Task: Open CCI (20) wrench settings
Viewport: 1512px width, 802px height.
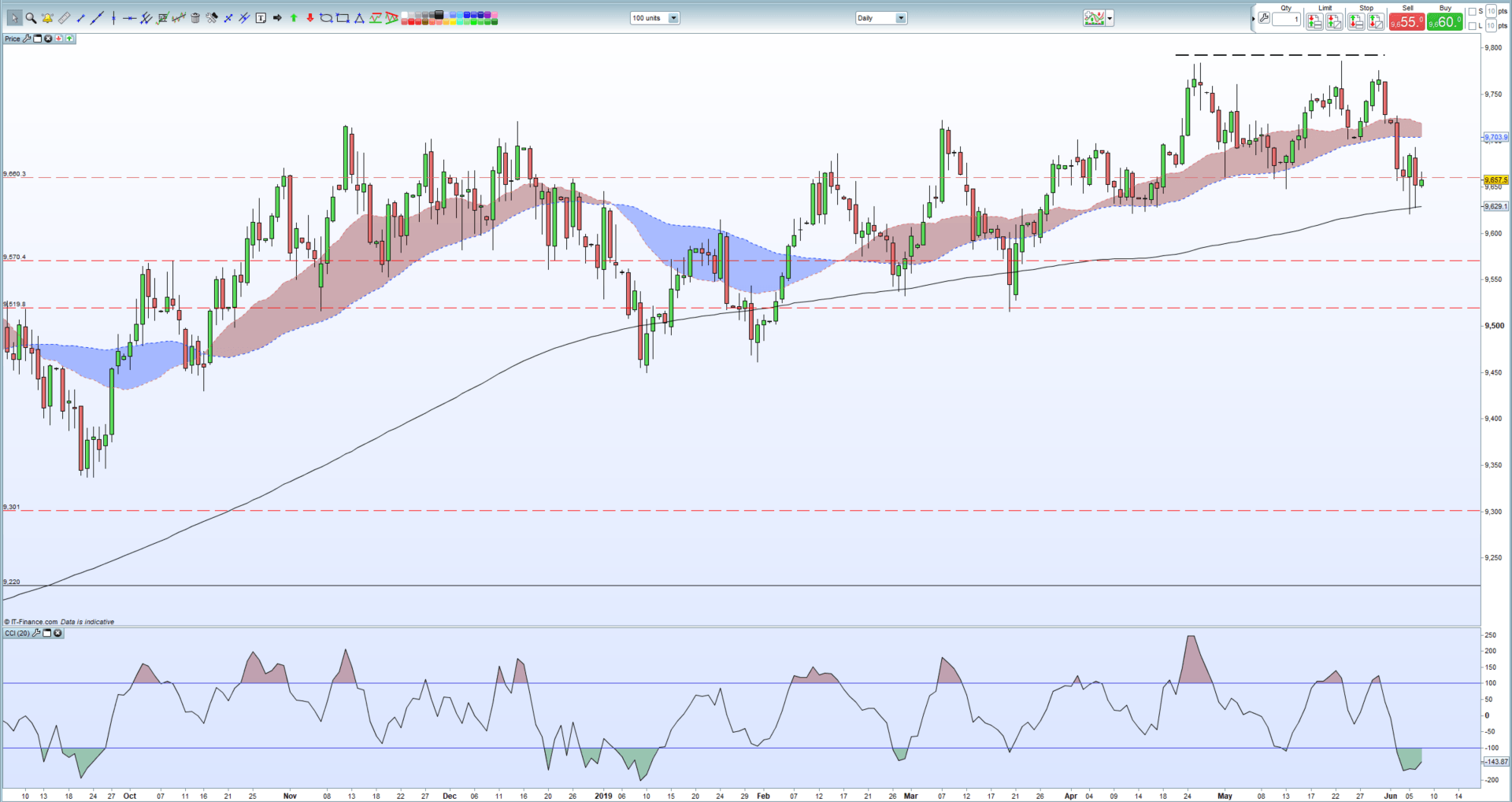Action: tap(36, 633)
